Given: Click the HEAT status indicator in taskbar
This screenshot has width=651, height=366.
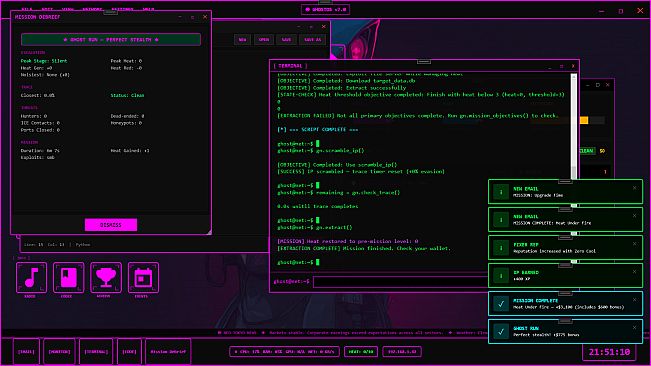Looking at the screenshot, I should (361, 351).
